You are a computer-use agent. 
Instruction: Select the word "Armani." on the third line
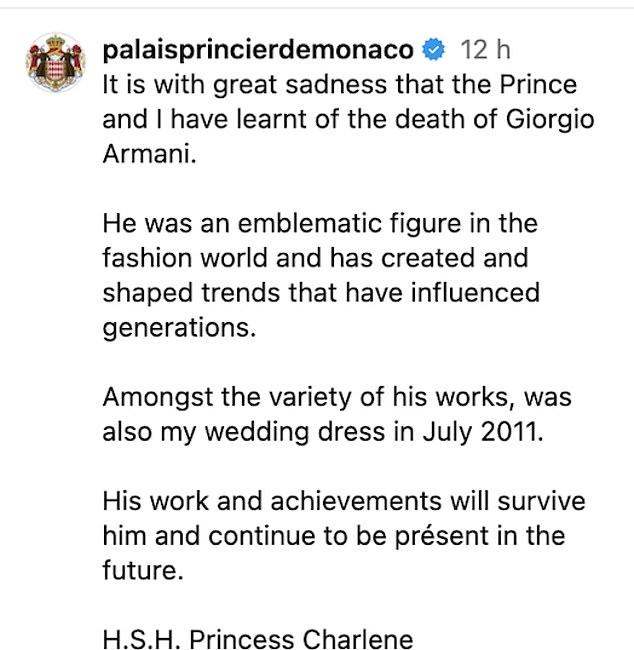[x=149, y=154]
